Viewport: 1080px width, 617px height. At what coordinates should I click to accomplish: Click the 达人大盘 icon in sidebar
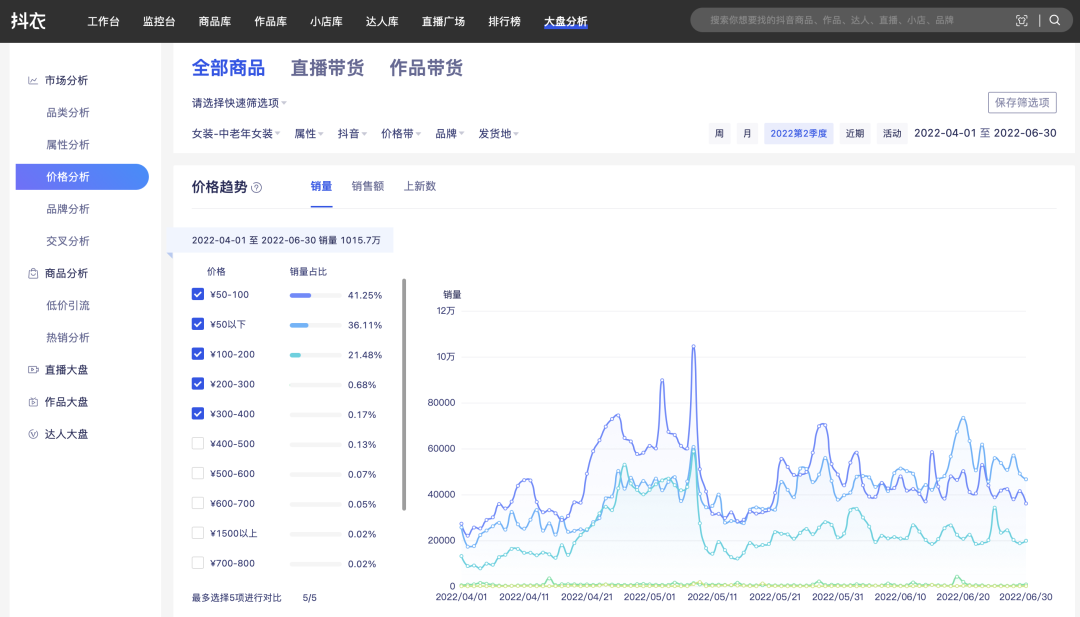point(33,434)
